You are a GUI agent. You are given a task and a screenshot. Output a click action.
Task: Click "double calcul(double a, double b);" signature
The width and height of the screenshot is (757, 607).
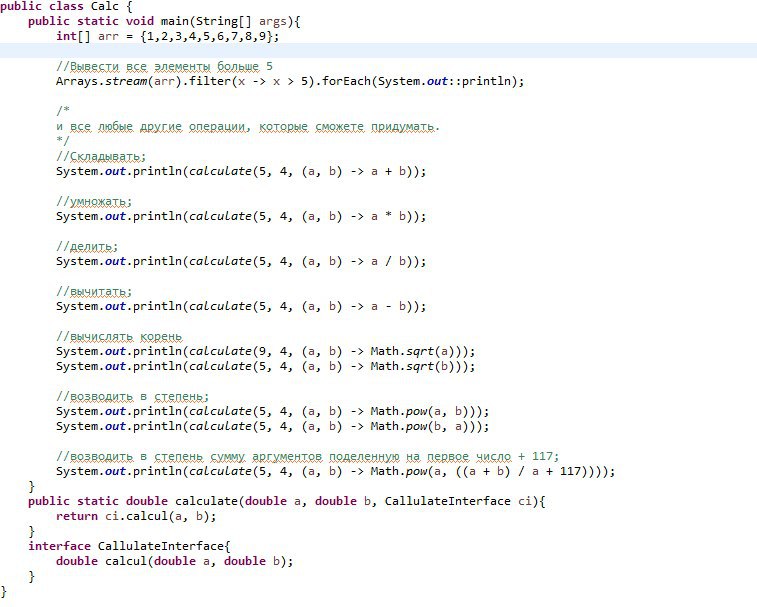(x=174, y=561)
